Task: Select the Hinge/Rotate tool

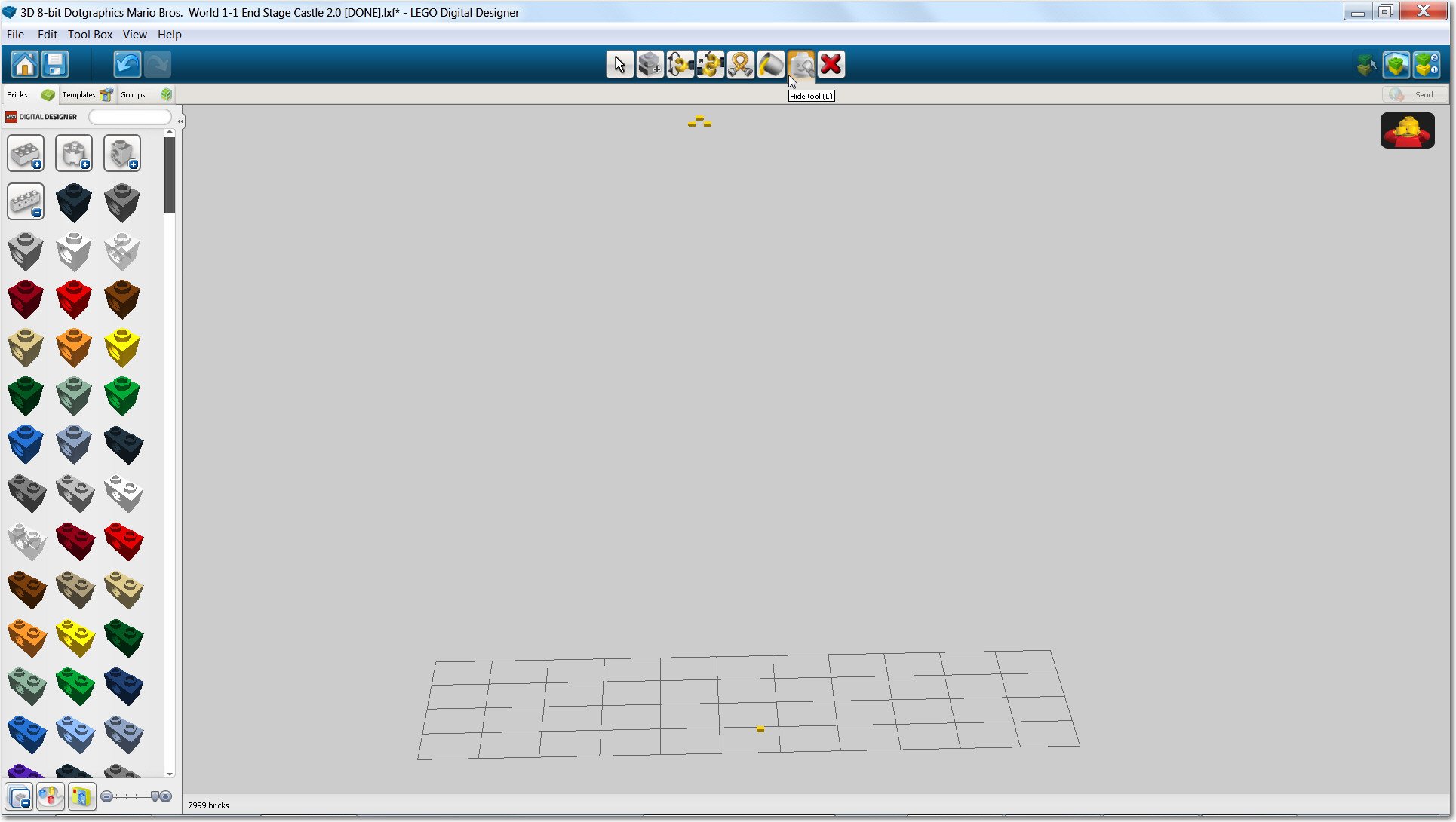Action: (x=680, y=64)
